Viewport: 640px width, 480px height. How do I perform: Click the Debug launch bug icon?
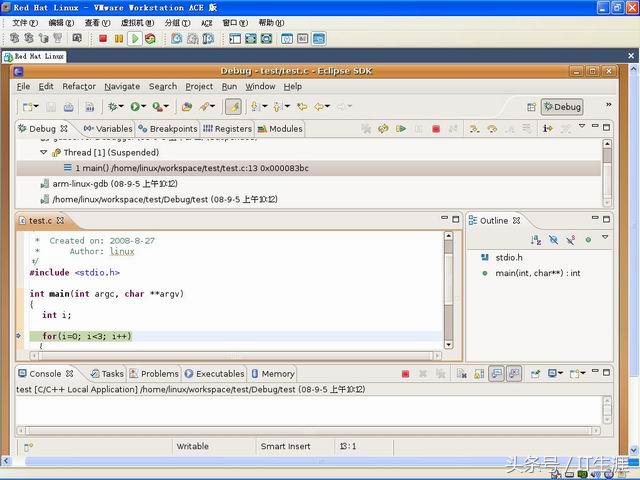(112, 107)
